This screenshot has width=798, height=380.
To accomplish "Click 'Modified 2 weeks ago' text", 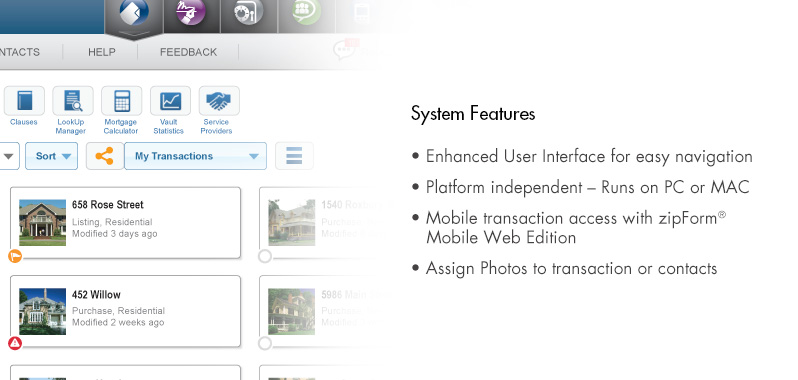I will pos(118,323).
